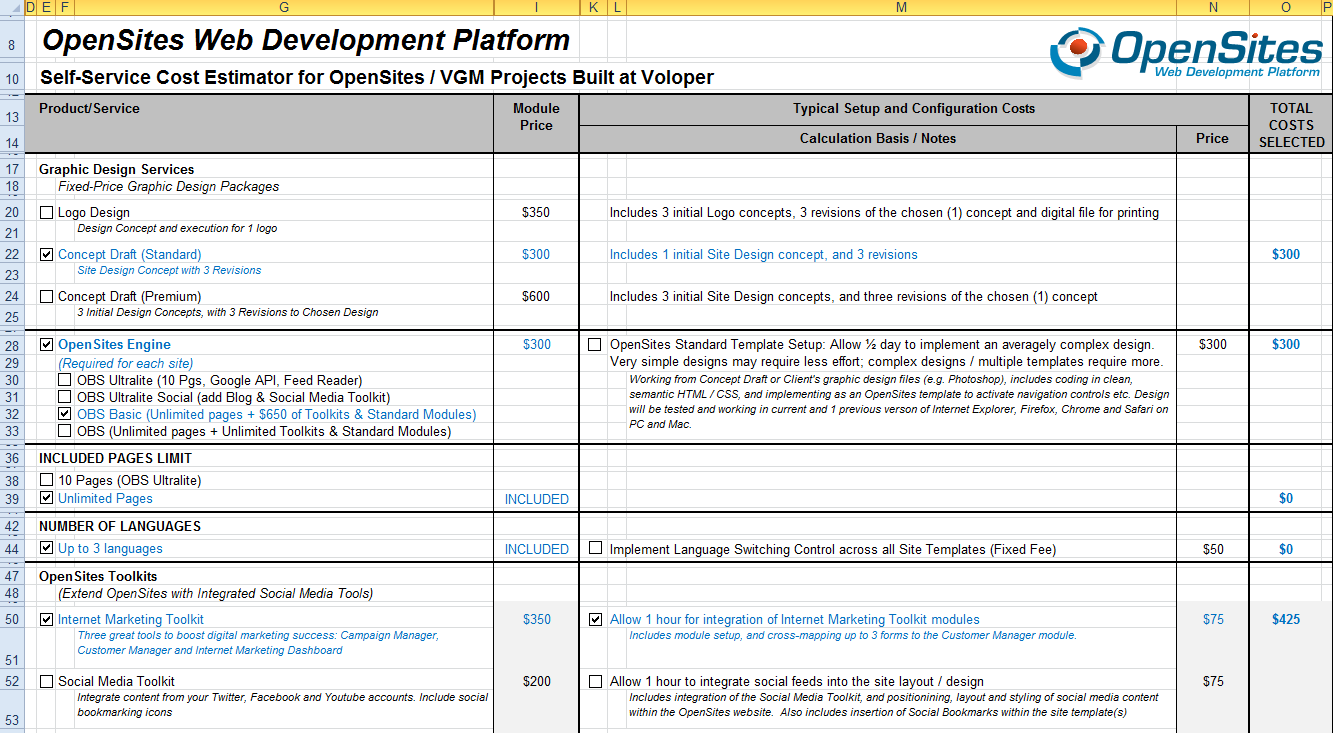Viewport: 1333px width, 733px height.
Task: Uncheck Concept Draft (Standard) checkbox
Action: [46, 255]
